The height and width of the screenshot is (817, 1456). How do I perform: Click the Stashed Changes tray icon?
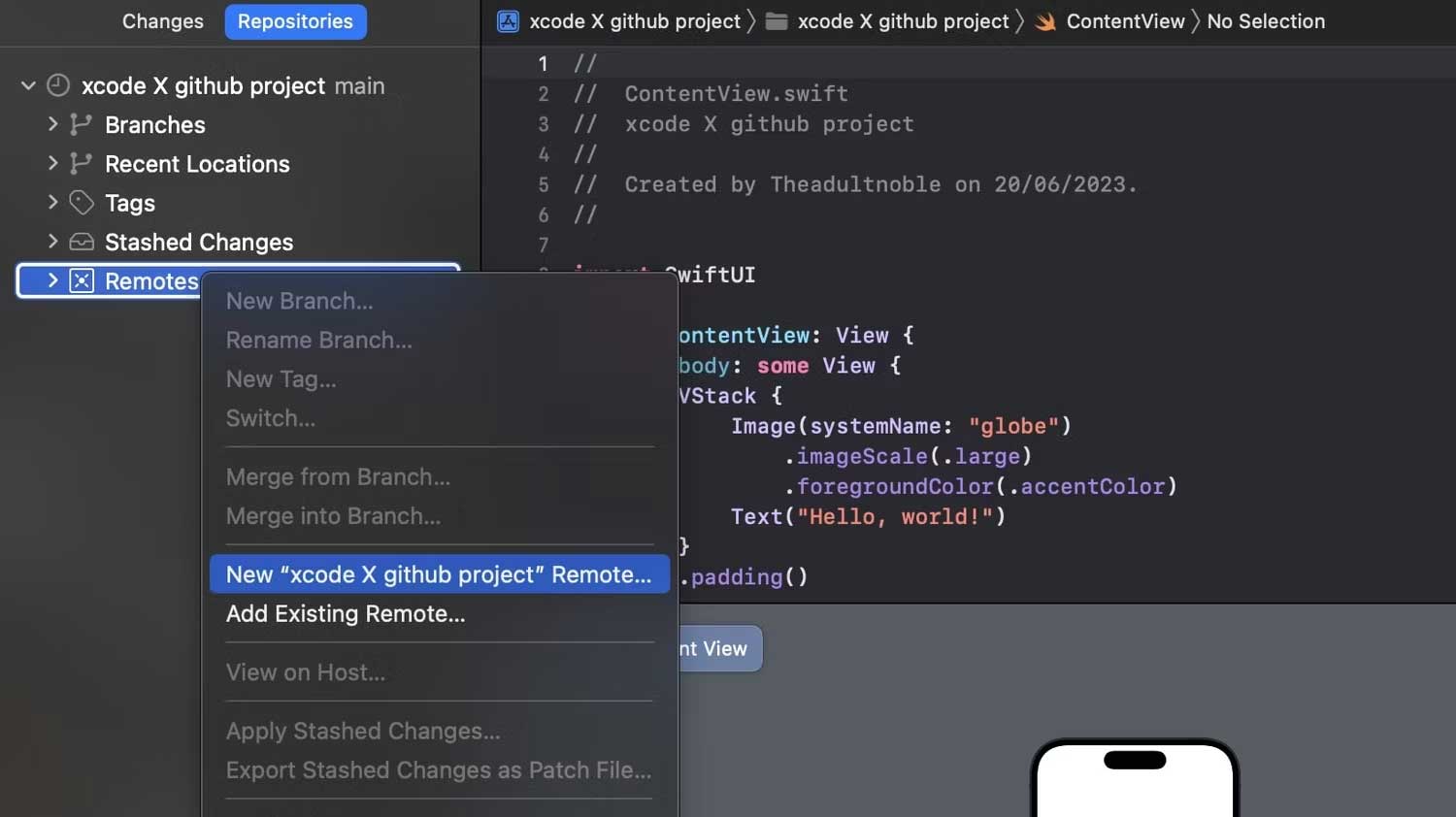tap(82, 242)
